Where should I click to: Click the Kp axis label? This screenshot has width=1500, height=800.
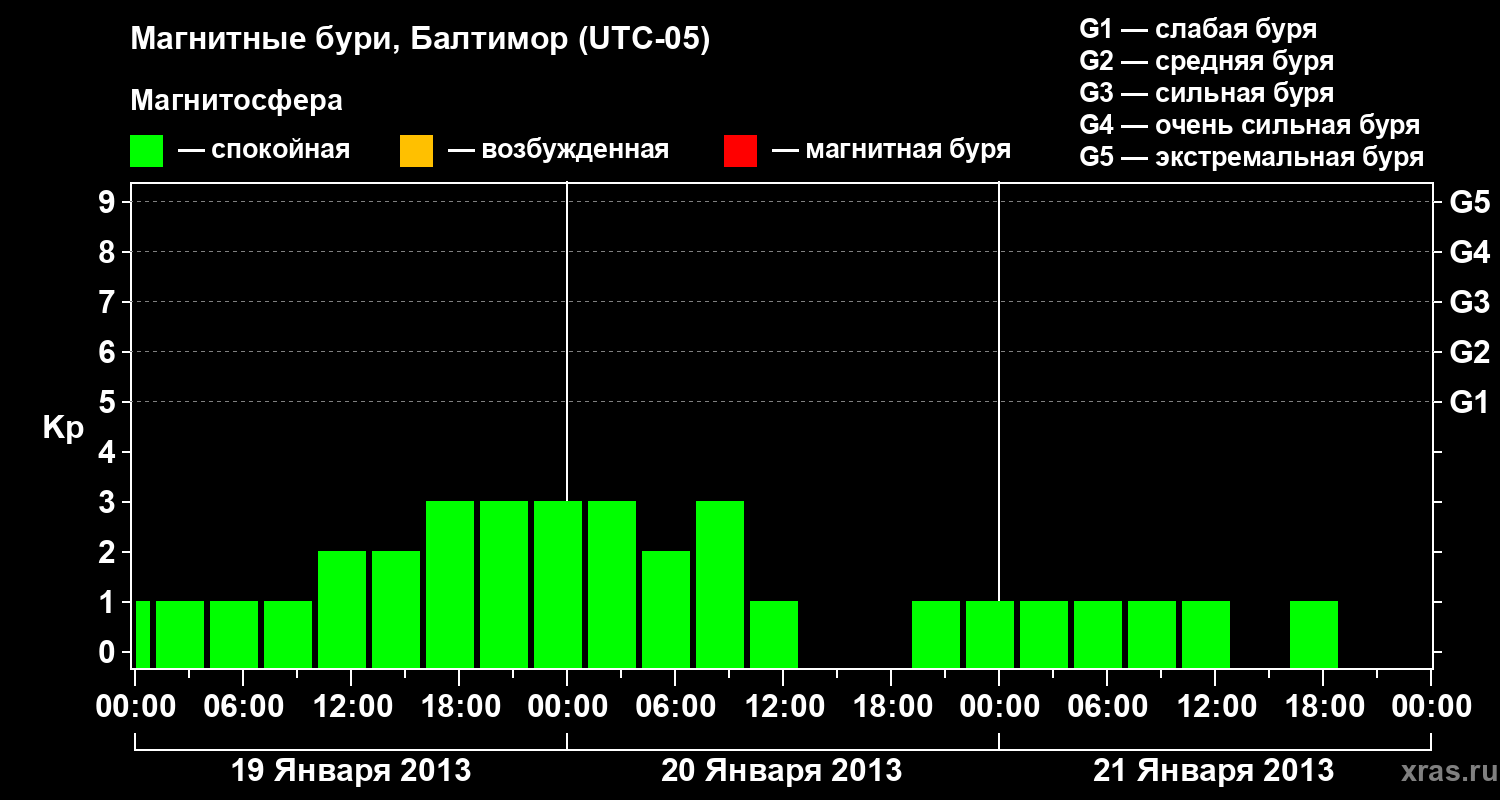pyautogui.click(x=64, y=430)
